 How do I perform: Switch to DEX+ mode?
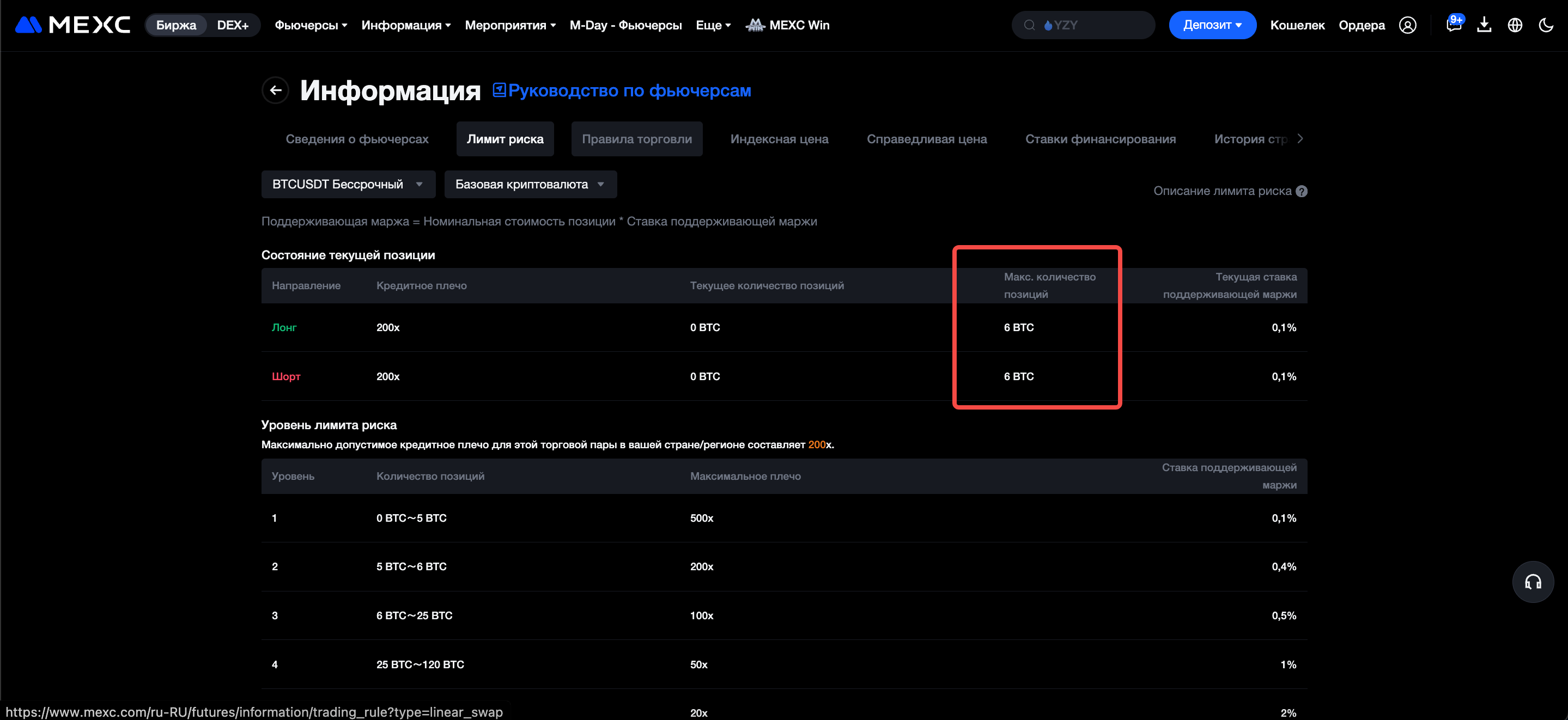233,25
